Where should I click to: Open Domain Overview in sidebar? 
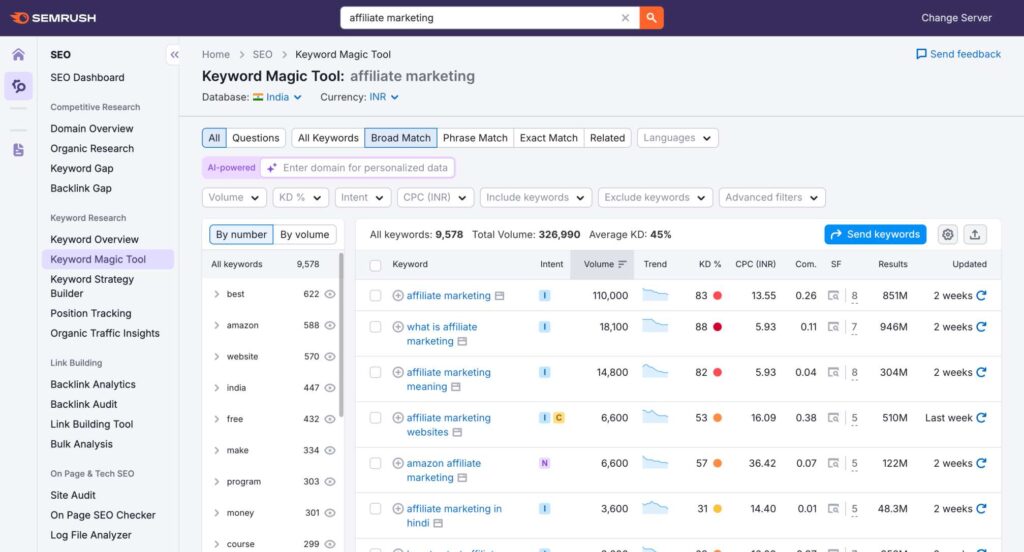click(91, 129)
